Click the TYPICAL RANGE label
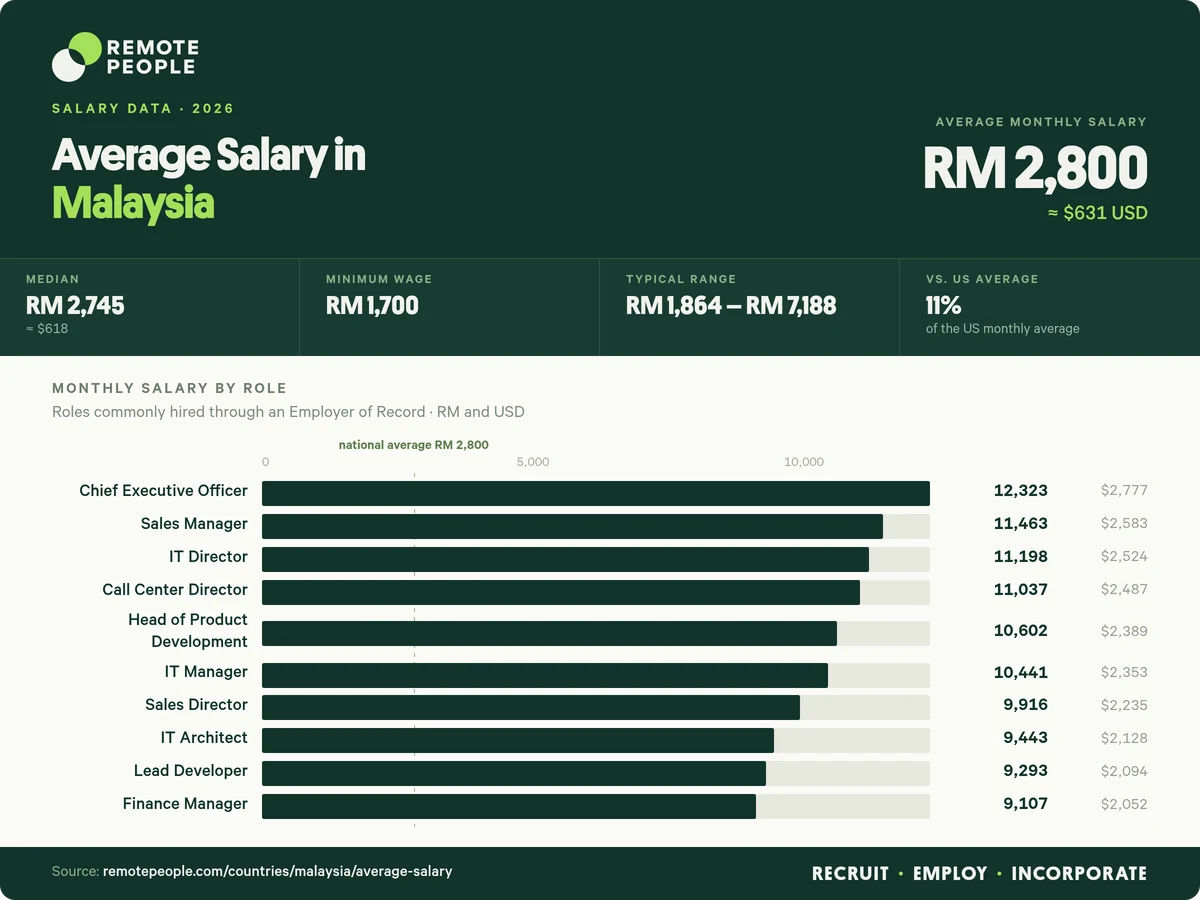Image resolution: width=1200 pixels, height=900 pixels. [x=681, y=279]
